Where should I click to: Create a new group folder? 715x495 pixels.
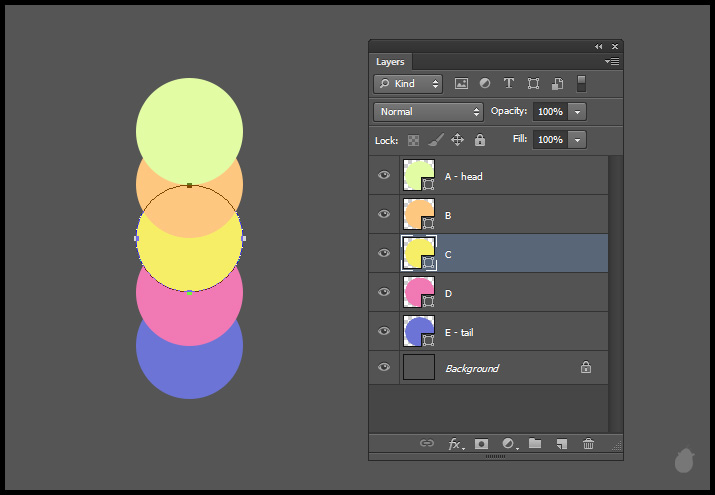pos(535,443)
